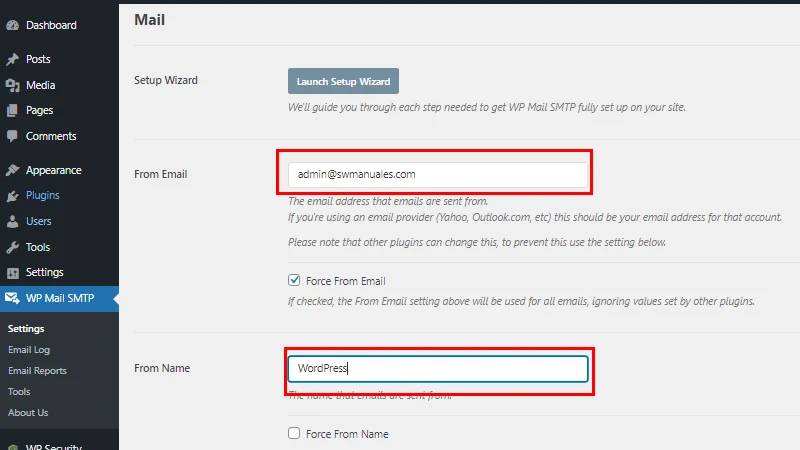Enable the Force From Name checkbox
The height and width of the screenshot is (450, 800).
pyautogui.click(x=294, y=434)
